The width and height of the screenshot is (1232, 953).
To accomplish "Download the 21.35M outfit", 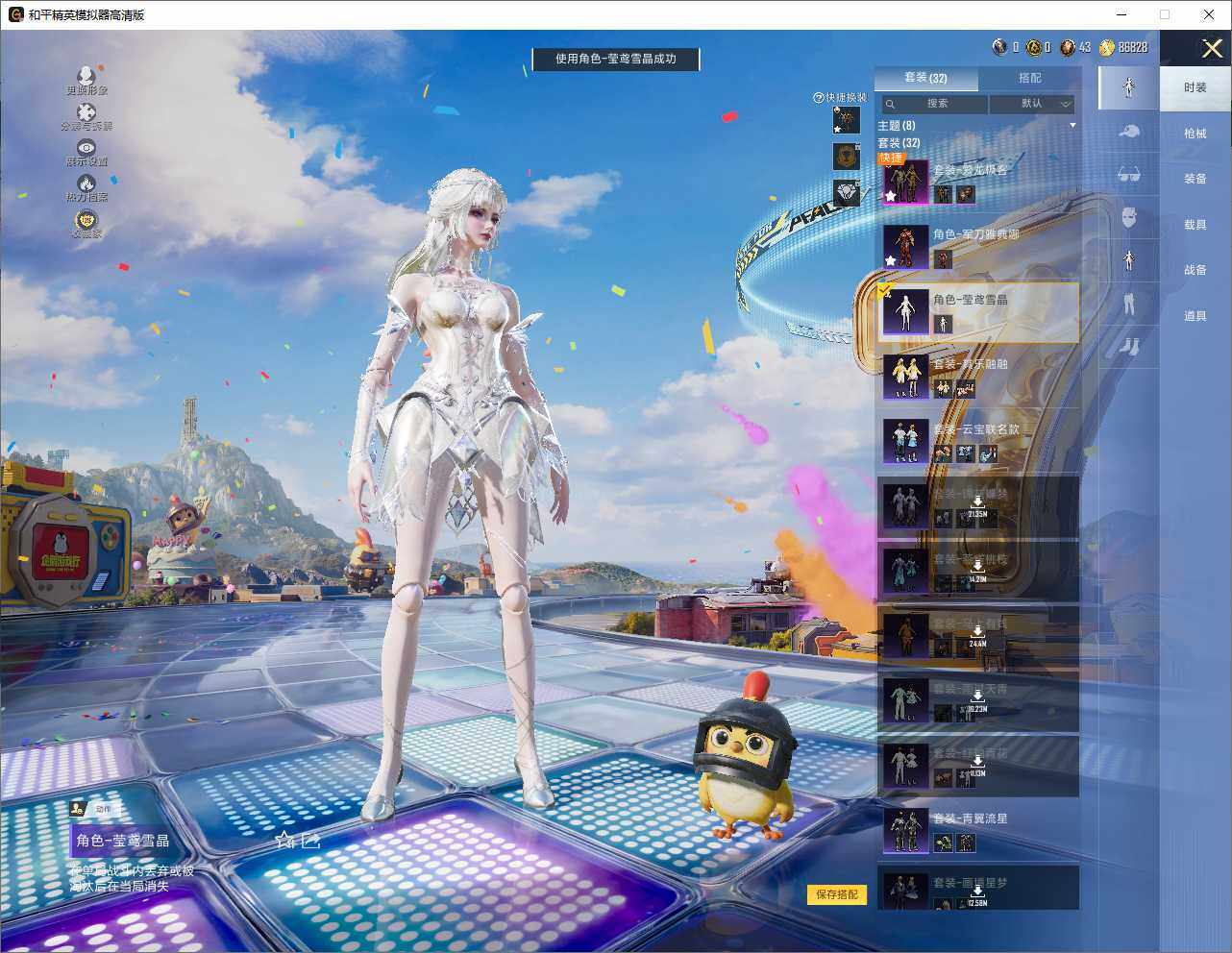I will click(977, 507).
